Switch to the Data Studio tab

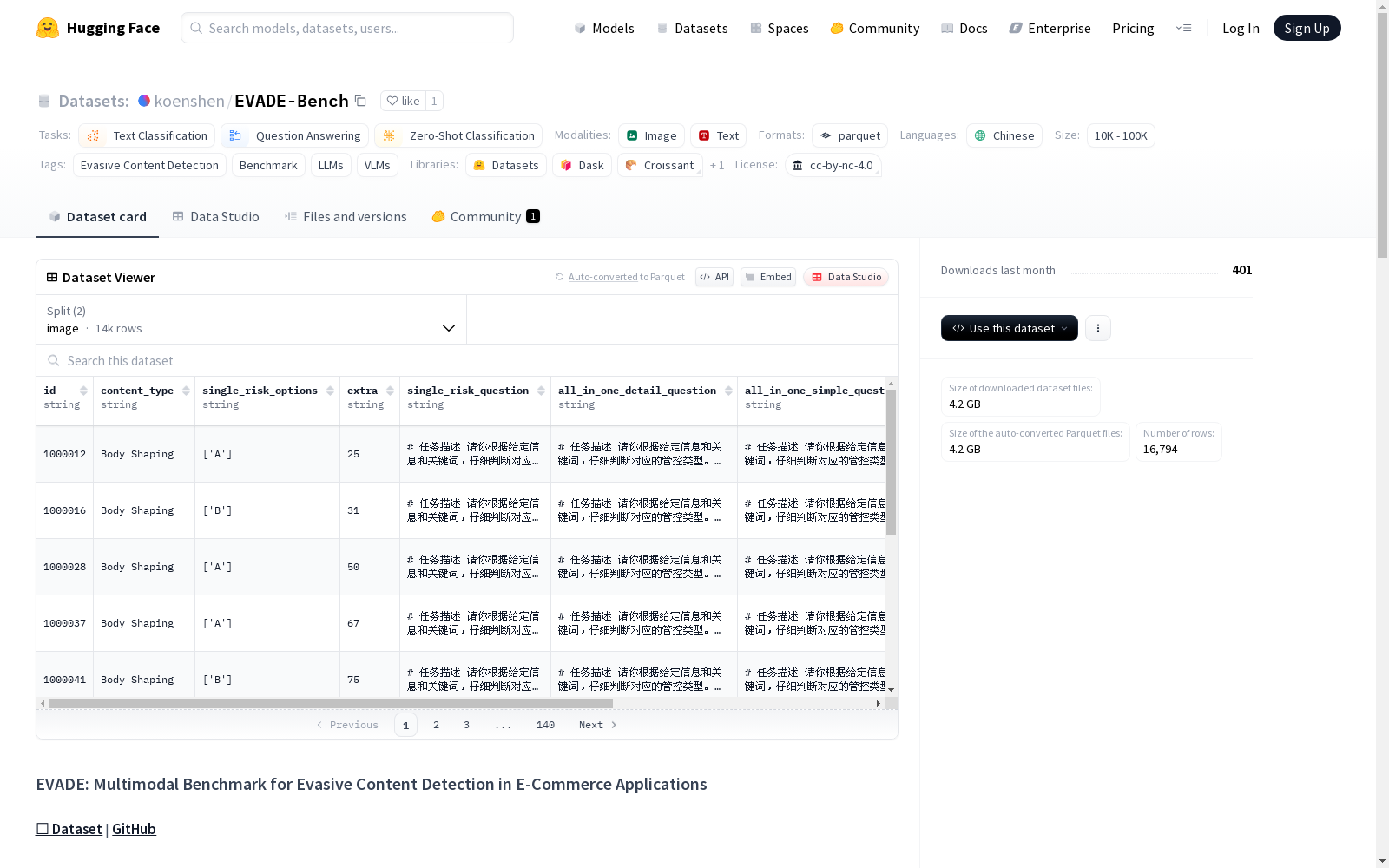coord(216,217)
